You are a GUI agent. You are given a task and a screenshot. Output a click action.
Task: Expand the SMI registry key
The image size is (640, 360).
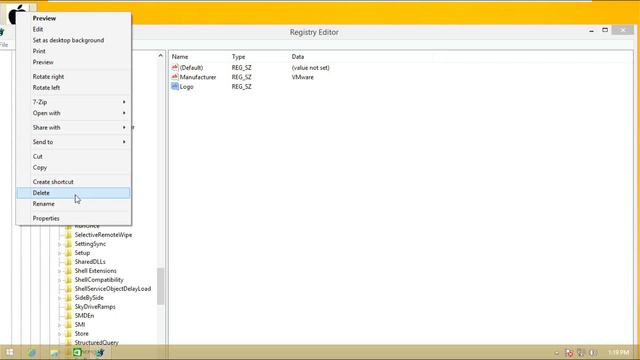60,325
